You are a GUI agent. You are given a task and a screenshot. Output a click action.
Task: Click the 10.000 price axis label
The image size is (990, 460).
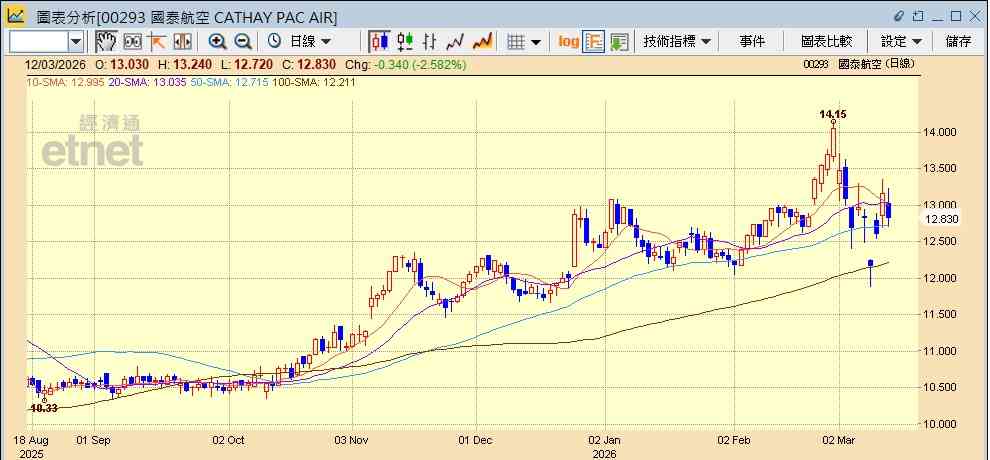tap(941, 424)
